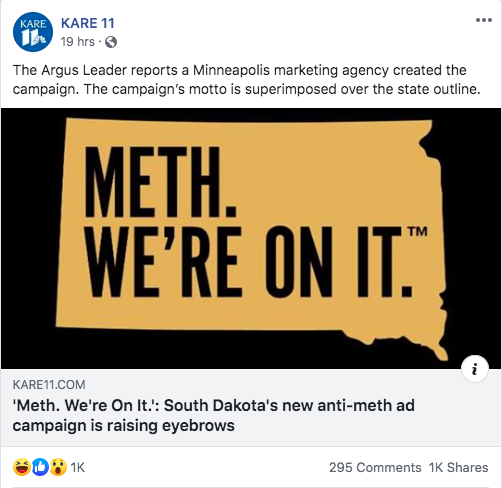Open the Meth. We're On It. image
Viewport: 502px width, 488px height.
click(251, 238)
